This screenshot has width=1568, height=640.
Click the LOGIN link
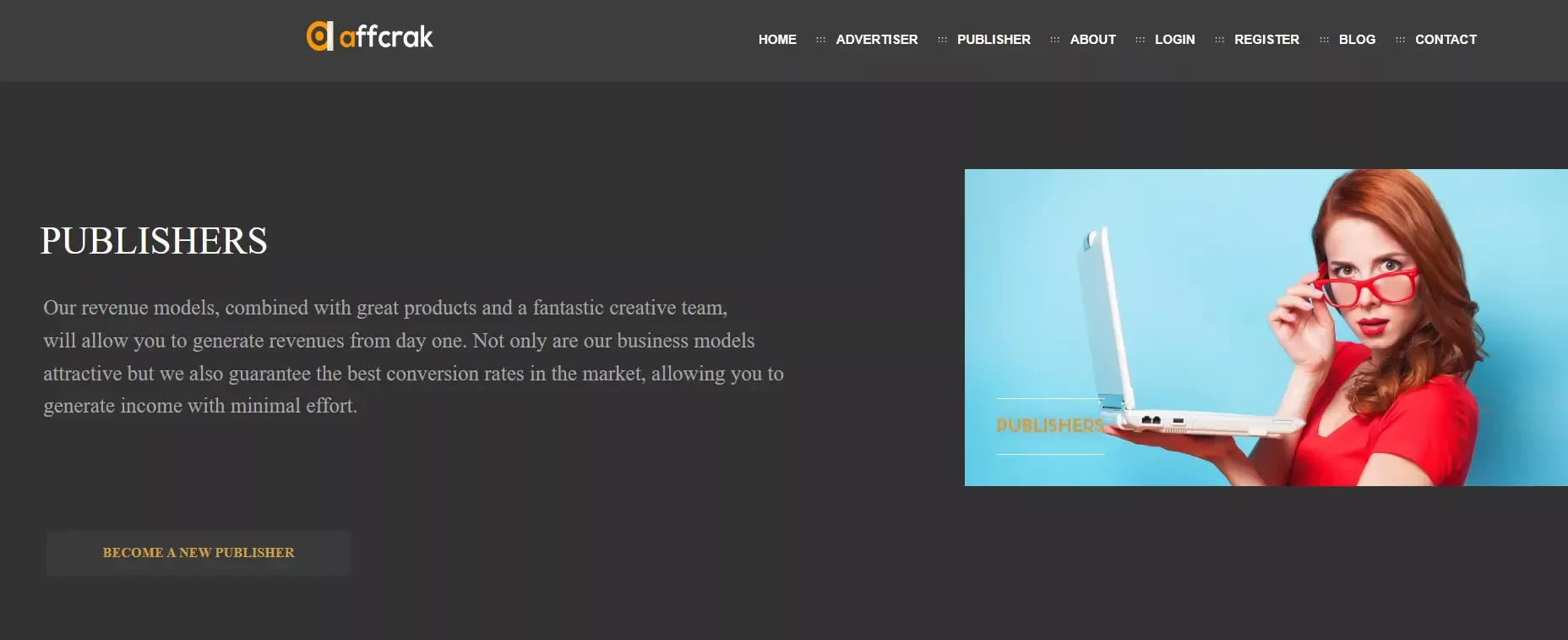(1174, 40)
